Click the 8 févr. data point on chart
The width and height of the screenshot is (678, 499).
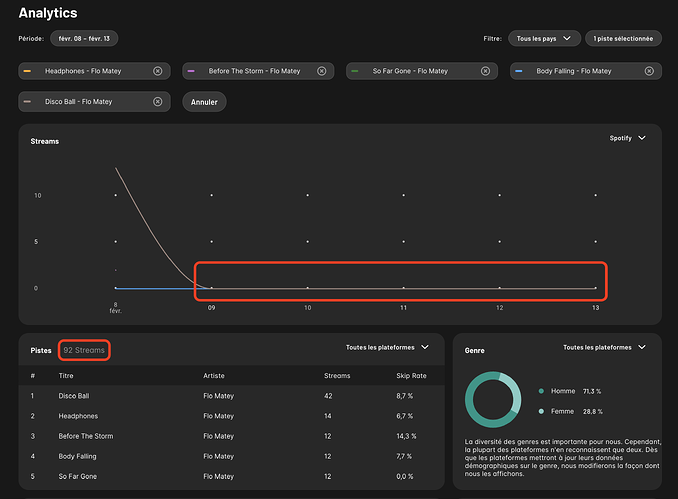tap(116, 288)
